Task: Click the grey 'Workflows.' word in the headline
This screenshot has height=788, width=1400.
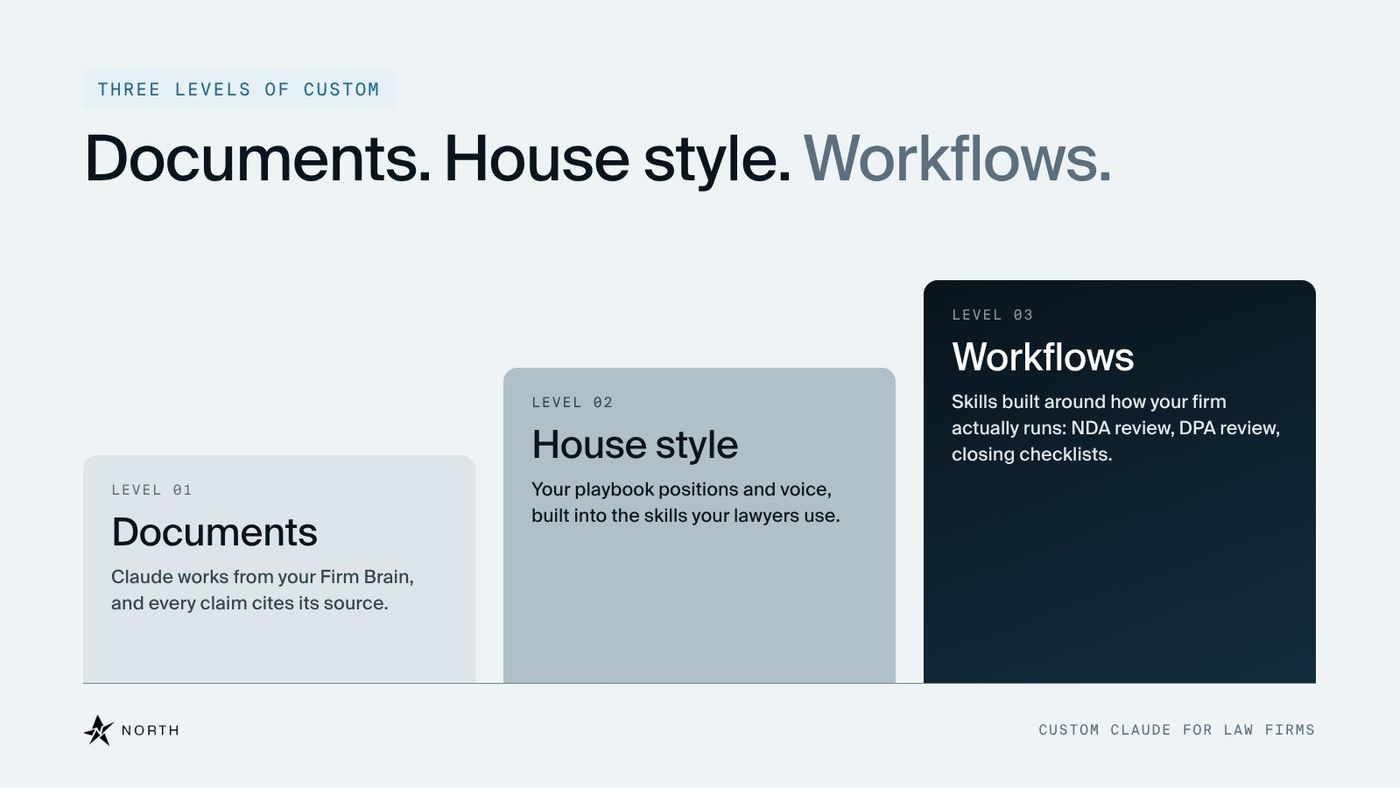Action: pos(957,158)
